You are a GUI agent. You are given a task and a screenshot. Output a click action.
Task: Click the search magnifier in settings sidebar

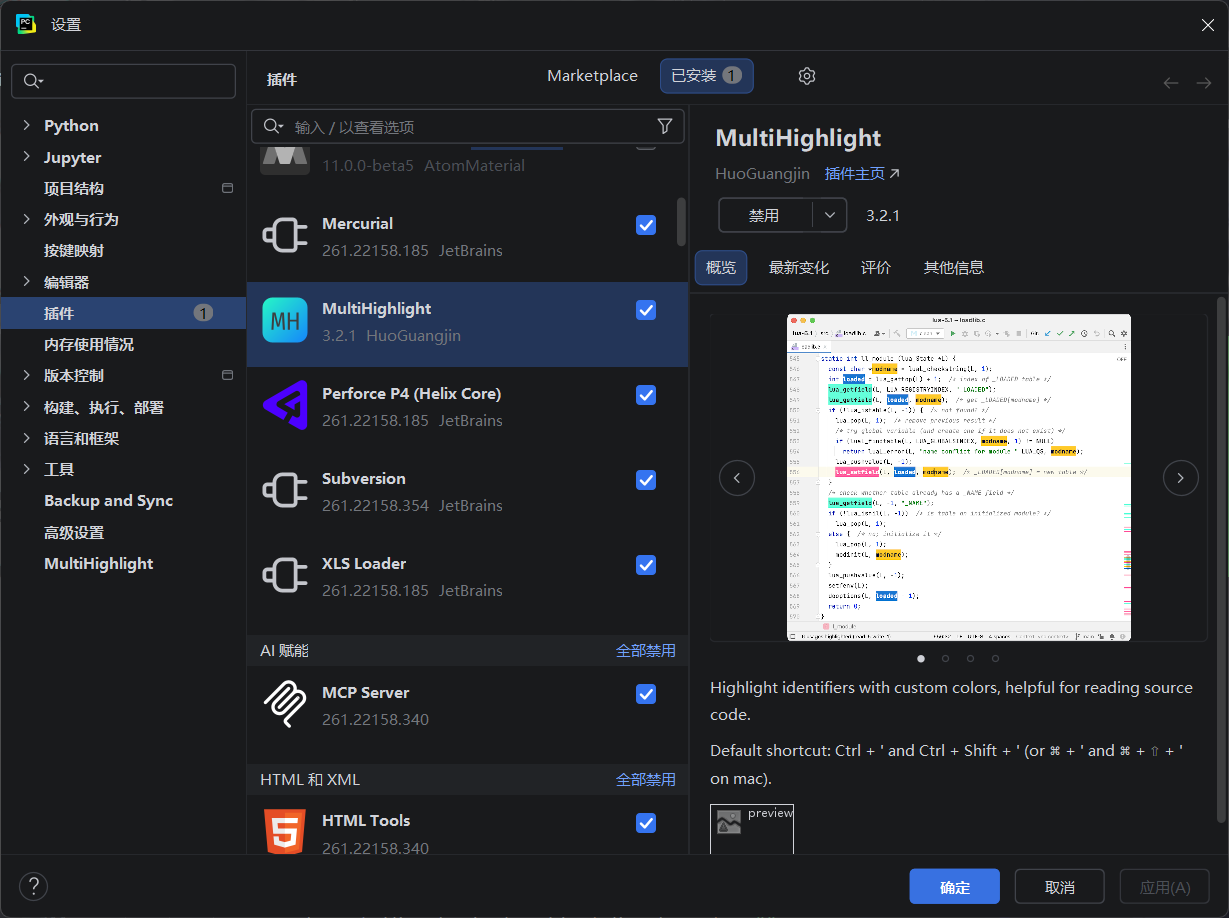click(x=33, y=81)
